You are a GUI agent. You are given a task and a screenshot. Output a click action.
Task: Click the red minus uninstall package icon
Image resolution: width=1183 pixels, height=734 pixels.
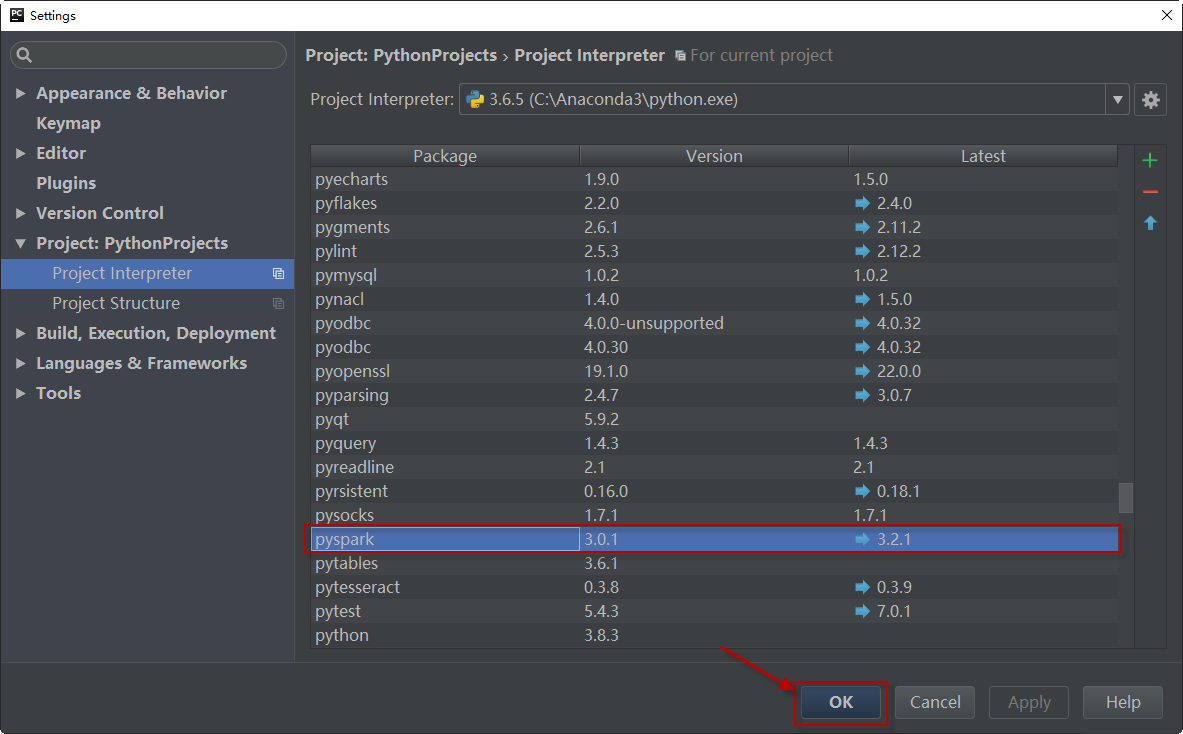[1150, 192]
